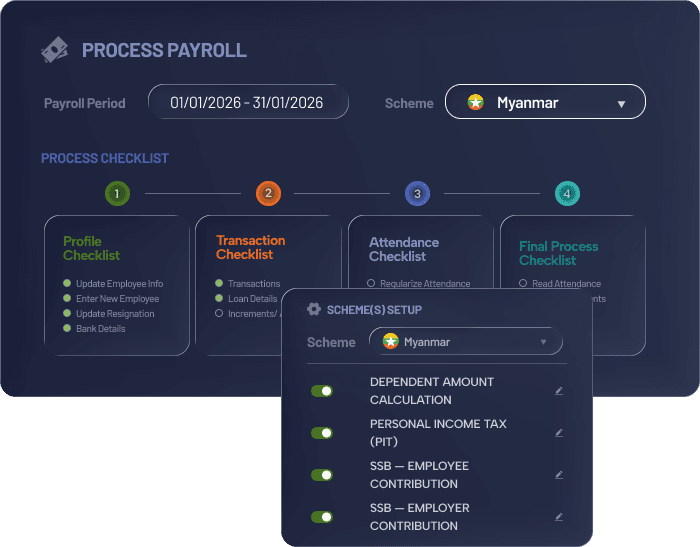Click Increments checklist item
This screenshot has height=547, width=700.
tap(254, 313)
